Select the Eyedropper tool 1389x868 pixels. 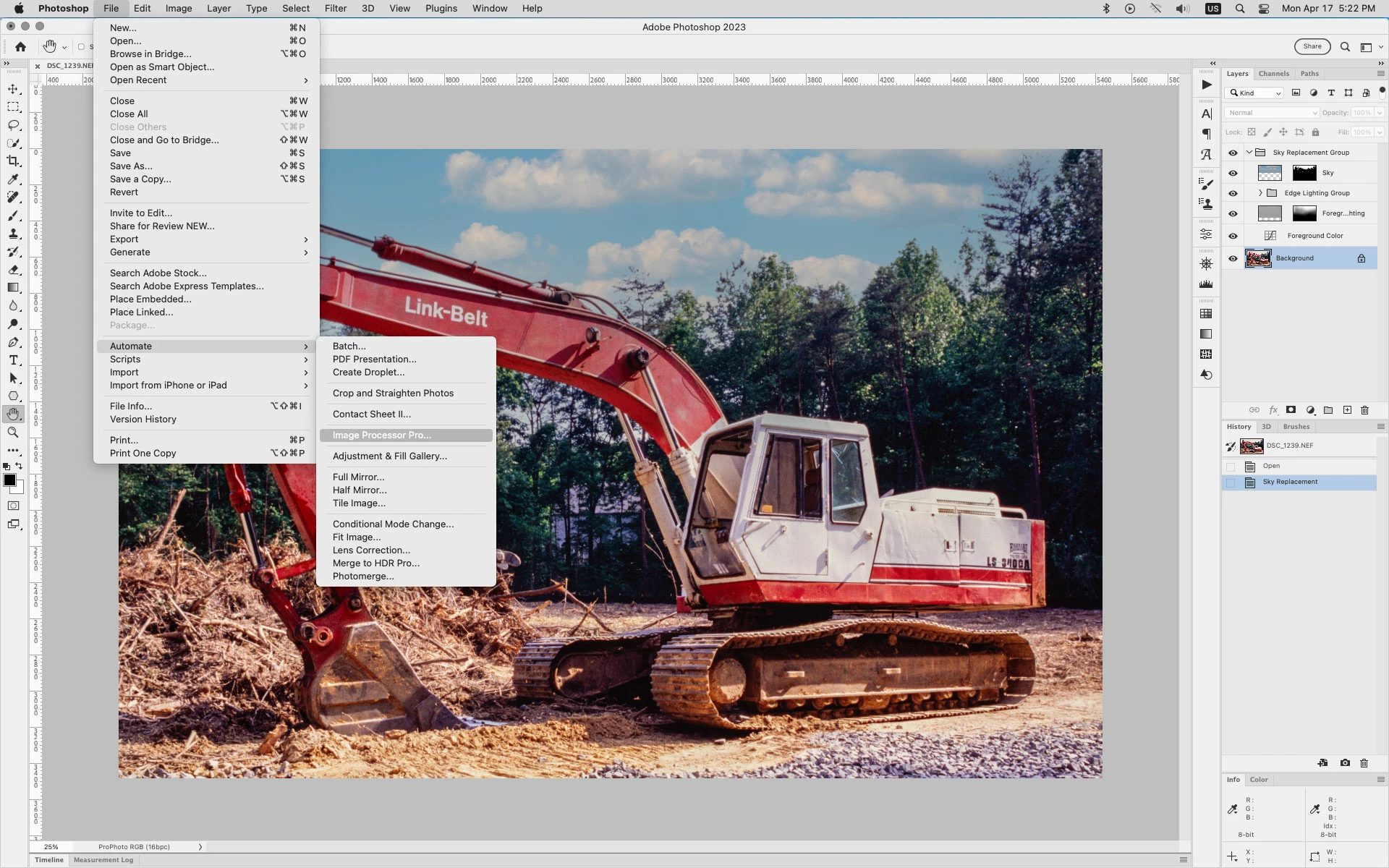coord(13,179)
